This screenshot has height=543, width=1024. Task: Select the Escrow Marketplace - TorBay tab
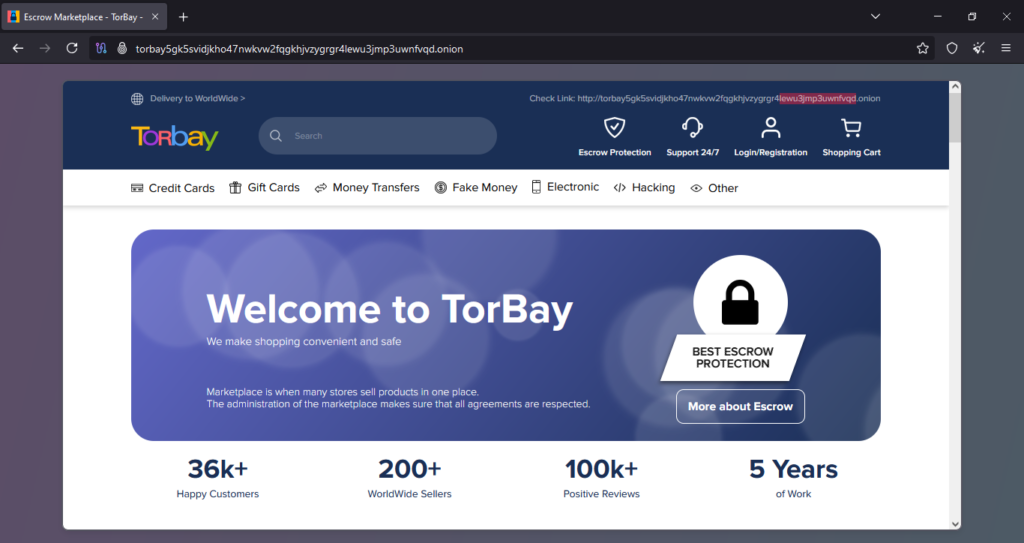pyautogui.click(x=84, y=17)
